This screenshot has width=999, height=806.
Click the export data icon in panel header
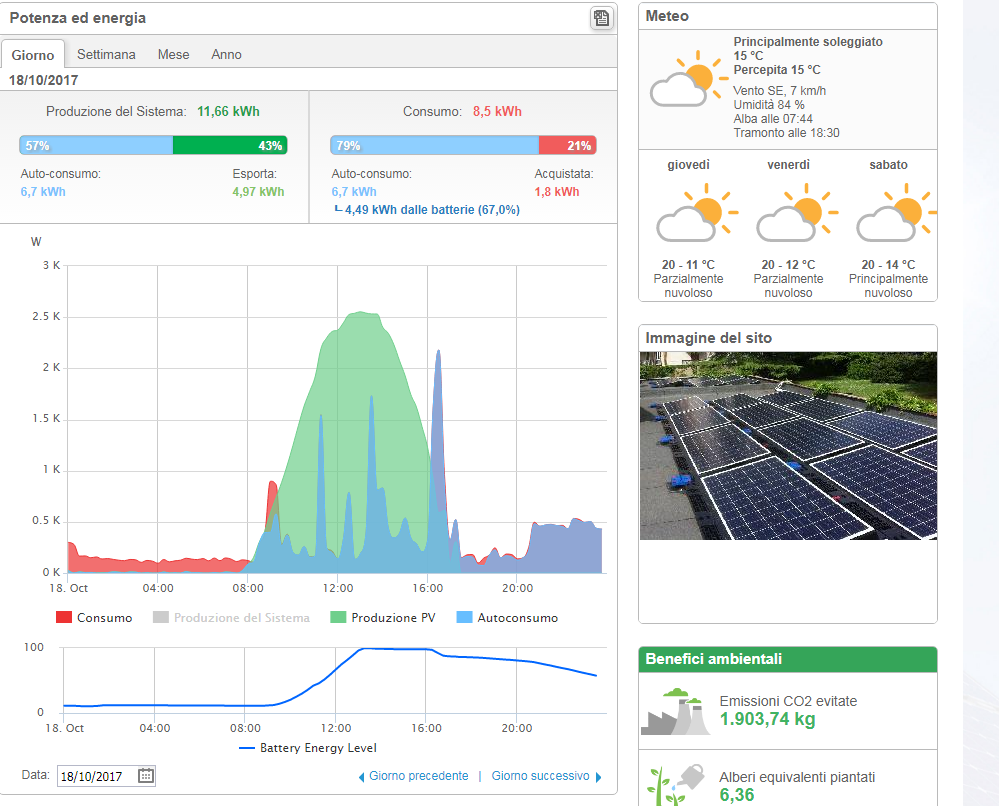[x=601, y=18]
